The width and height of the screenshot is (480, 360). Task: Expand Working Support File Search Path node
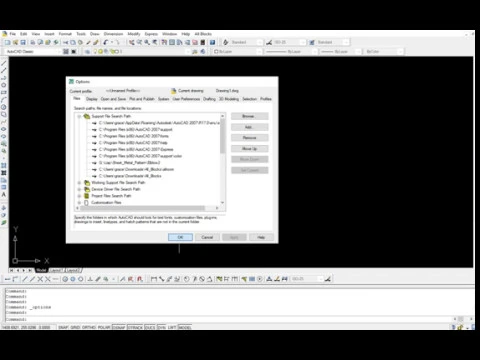point(79,183)
